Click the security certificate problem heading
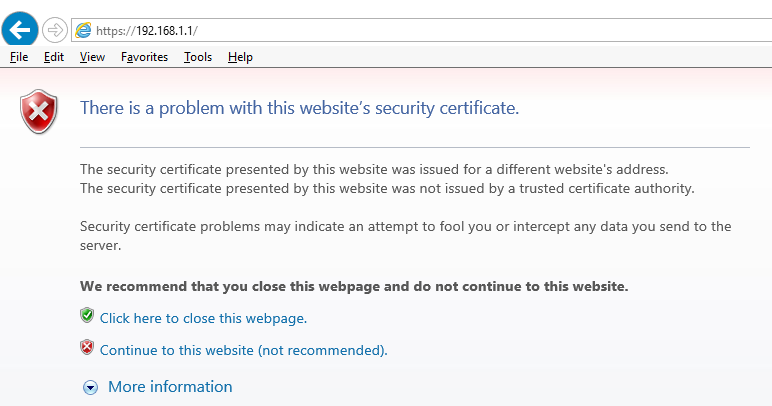Image resolution: width=772 pixels, height=406 pixels. 299,108
